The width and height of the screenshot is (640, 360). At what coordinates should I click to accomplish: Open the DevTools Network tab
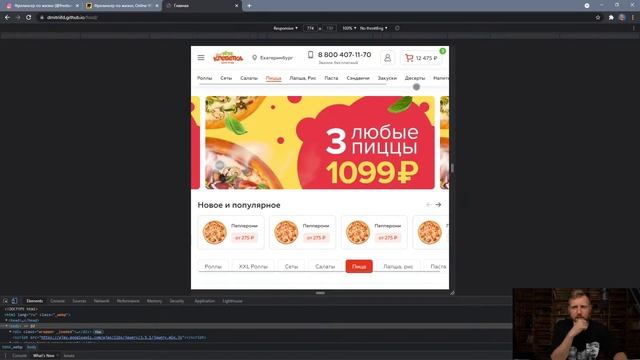click(101, 301)
